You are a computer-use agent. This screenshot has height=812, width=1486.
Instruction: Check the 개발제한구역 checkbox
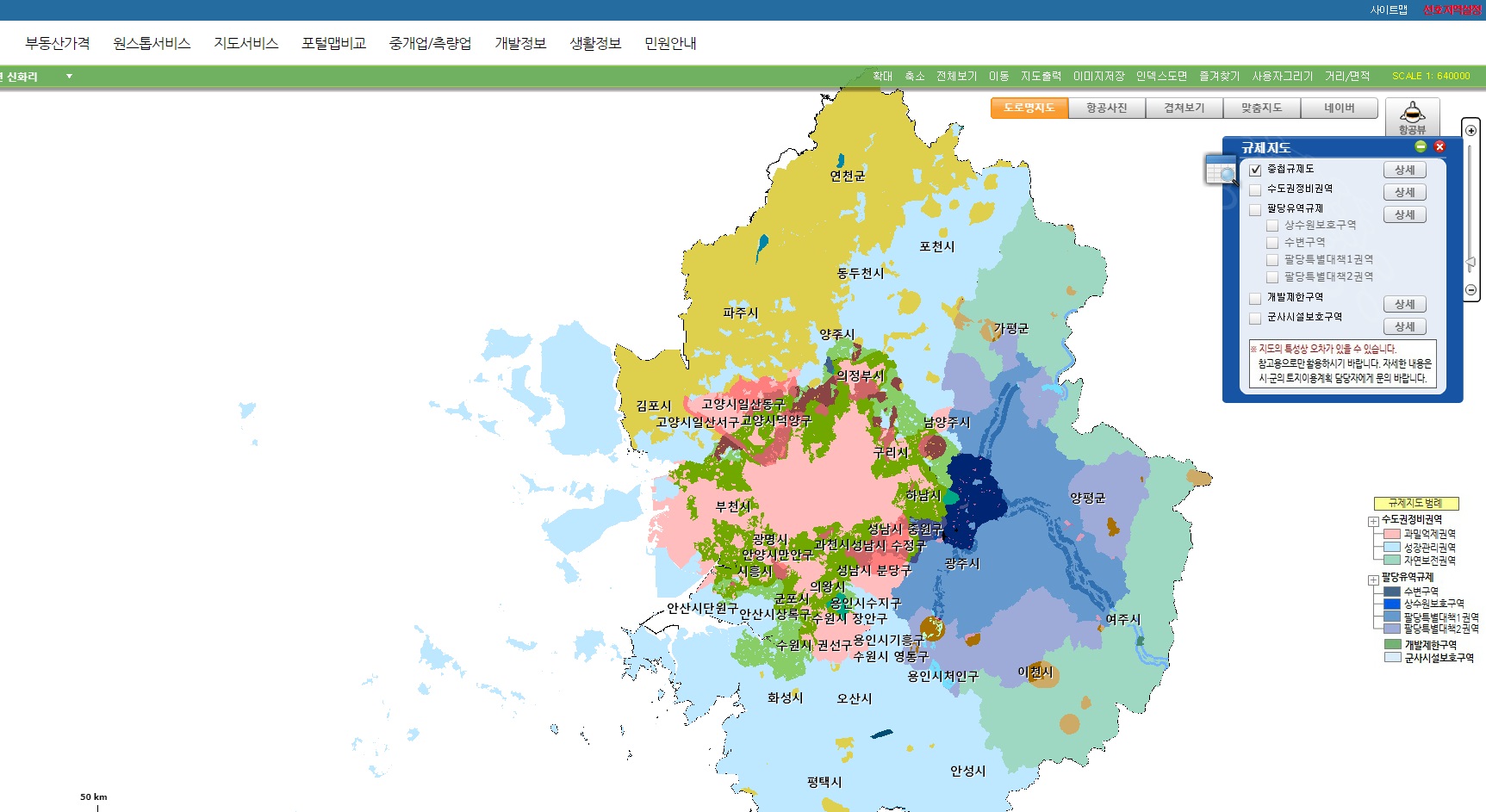click(1255, 298)
